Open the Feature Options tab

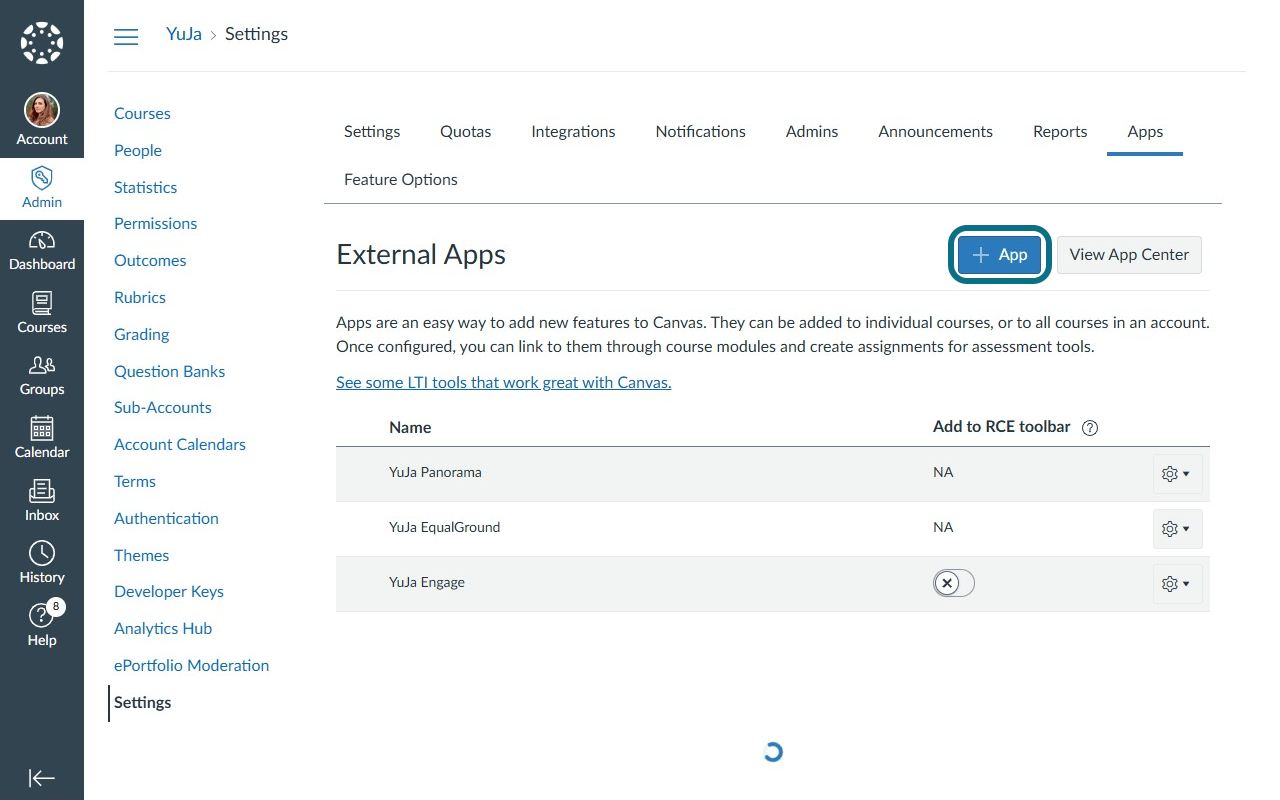[401, 180]
